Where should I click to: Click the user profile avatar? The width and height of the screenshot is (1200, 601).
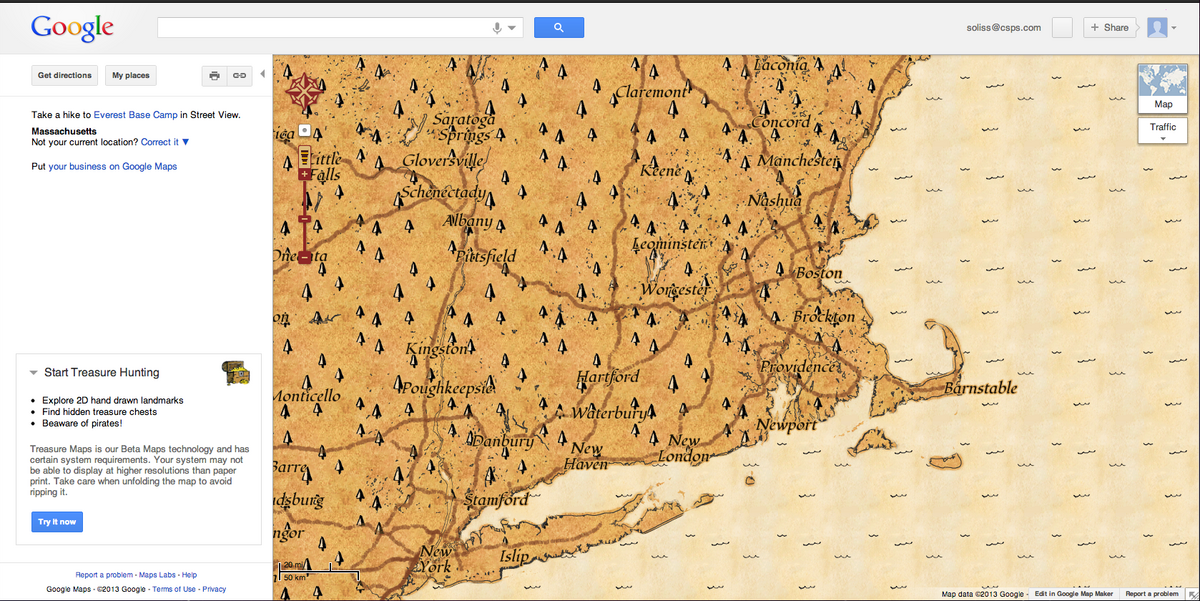tap(1157, 28)
